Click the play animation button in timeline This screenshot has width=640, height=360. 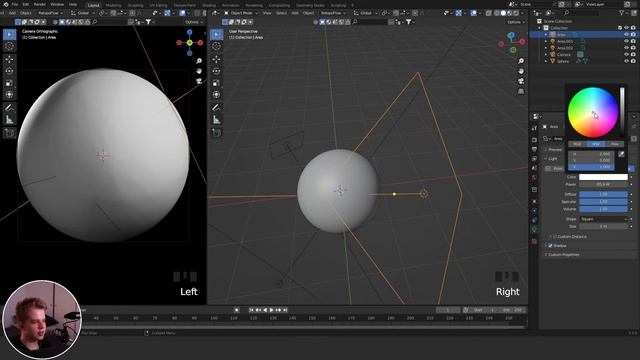tap(272, 310)
